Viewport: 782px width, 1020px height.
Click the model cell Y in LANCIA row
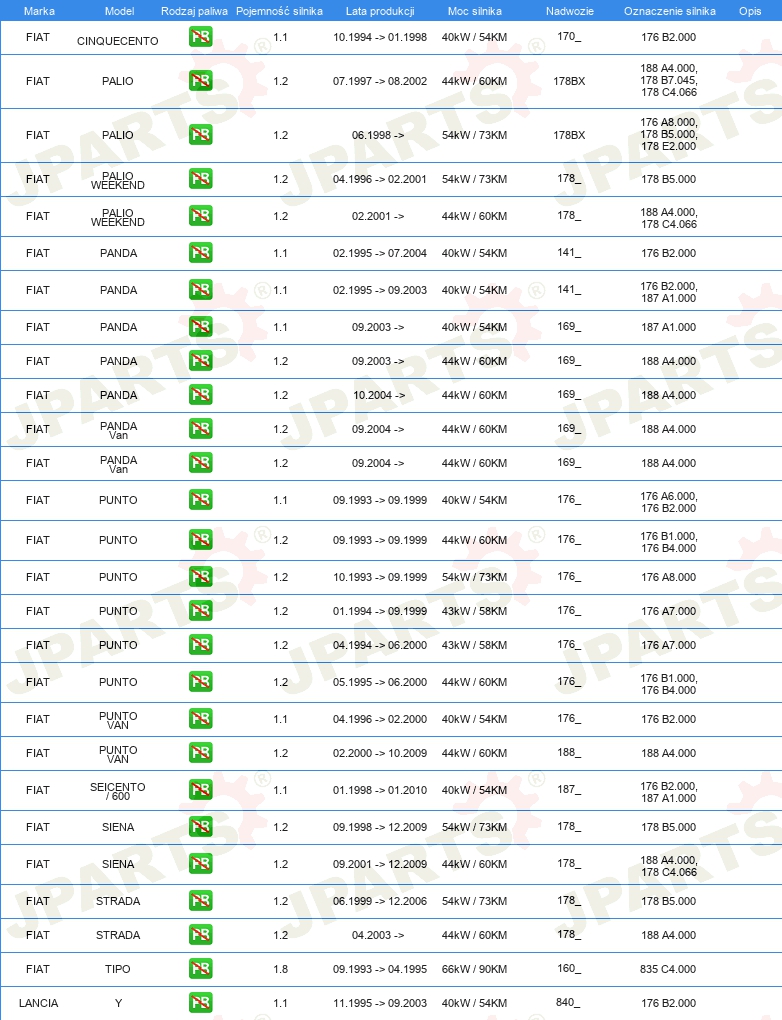pyautogui.click(x=118, y=1003)
